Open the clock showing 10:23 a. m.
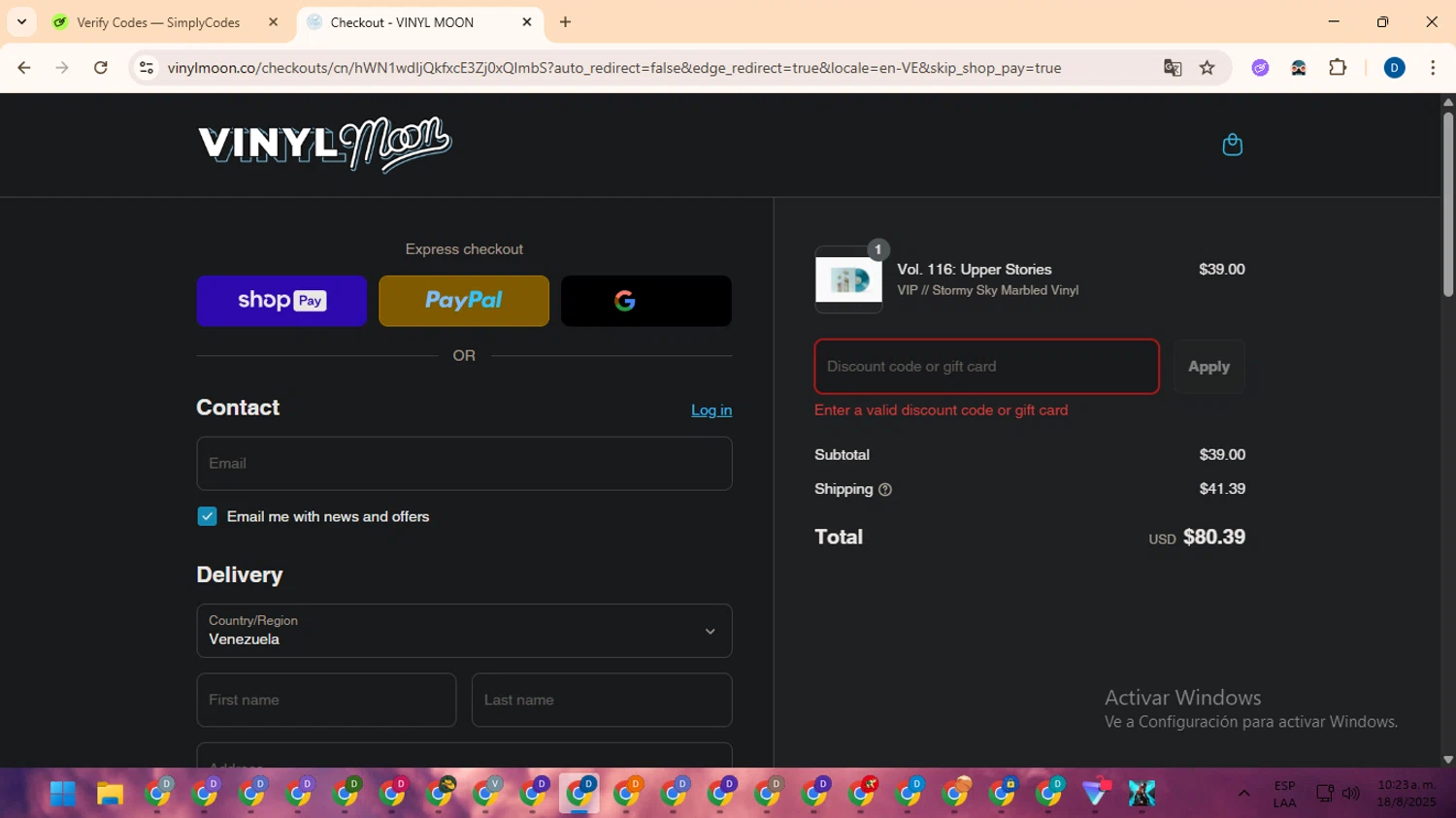The width and height of the screenshot is (1456, 818). (1406, 793)
